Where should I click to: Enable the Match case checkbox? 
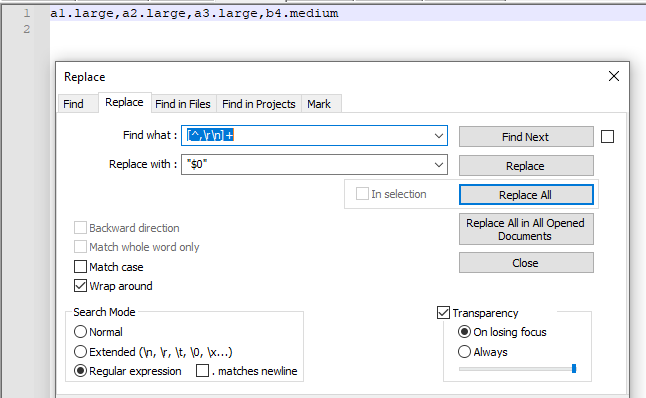(80, 267)
